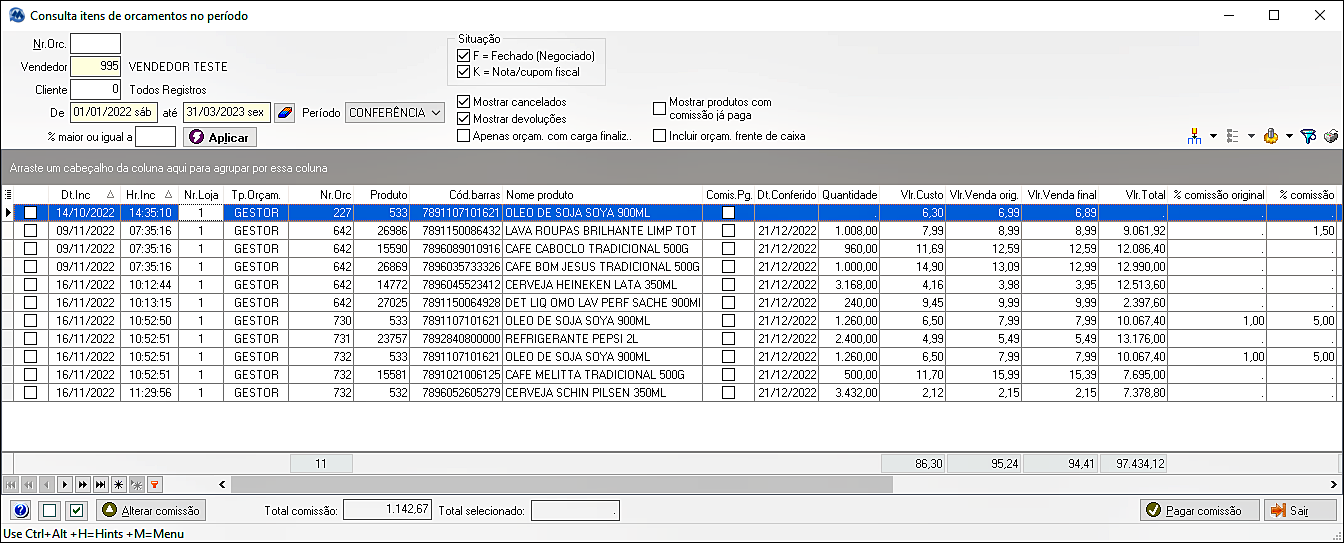Viewport: 1344px width, 543px height.
Task: Click the Aplicar button
Action: tap(220, 137)
